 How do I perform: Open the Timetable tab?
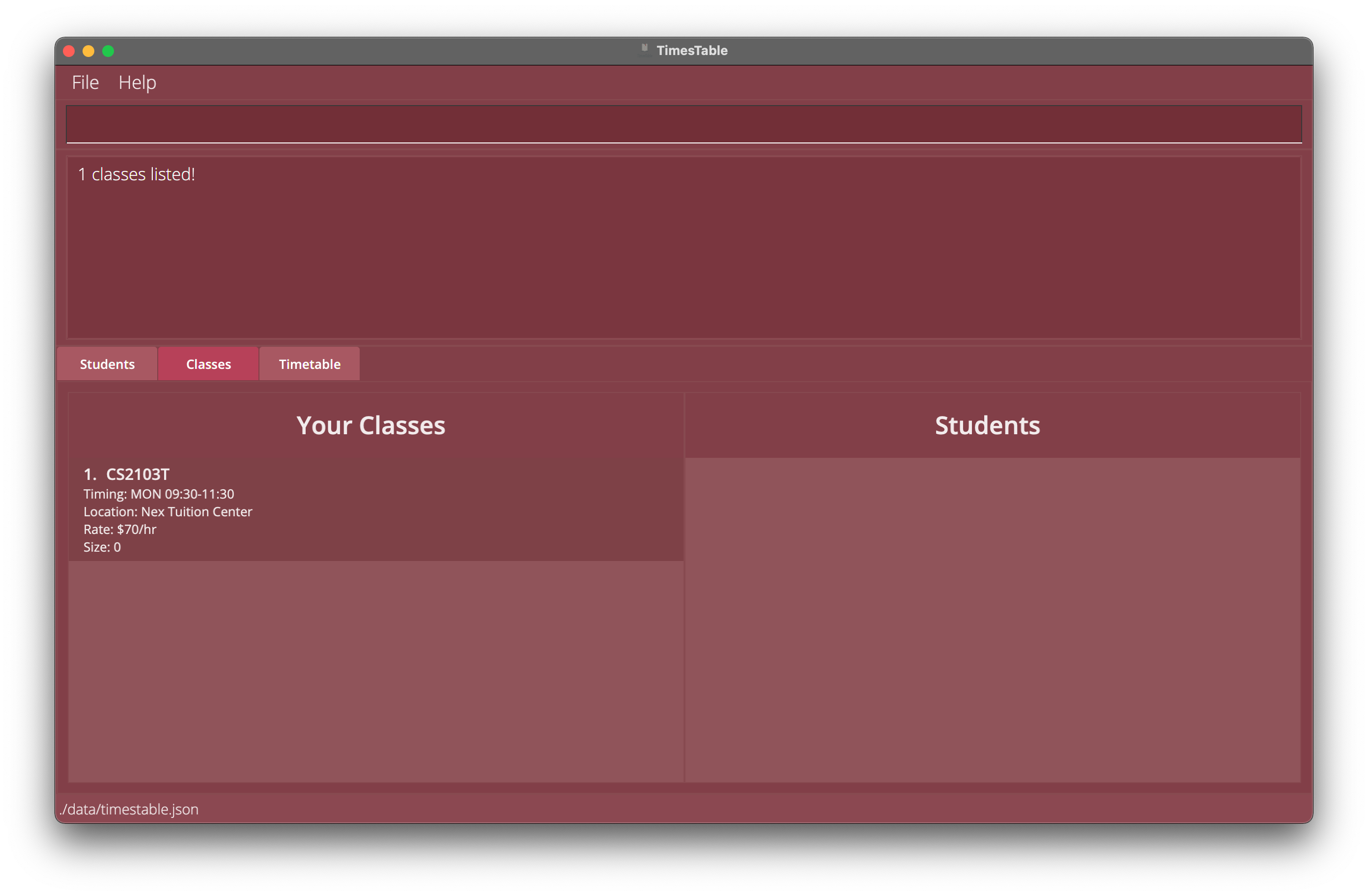[x=309, y=364]
